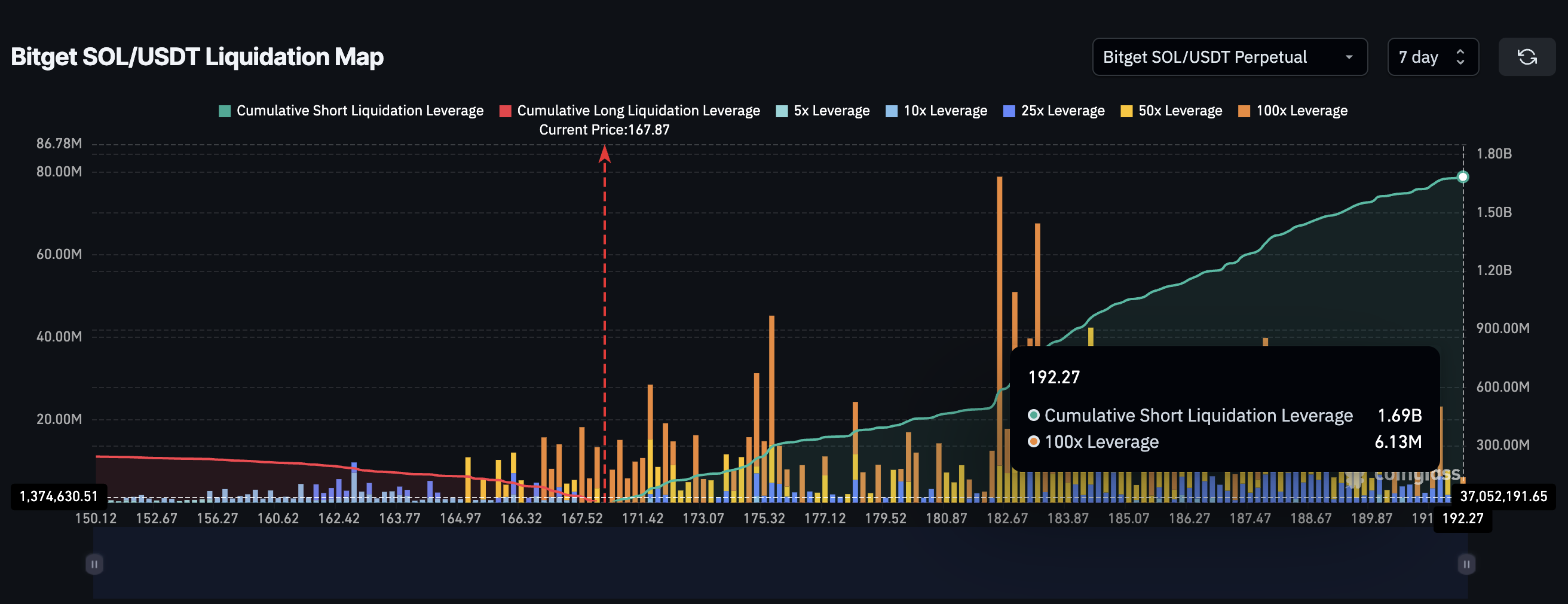Refresh the liquidation map data

1527,57
